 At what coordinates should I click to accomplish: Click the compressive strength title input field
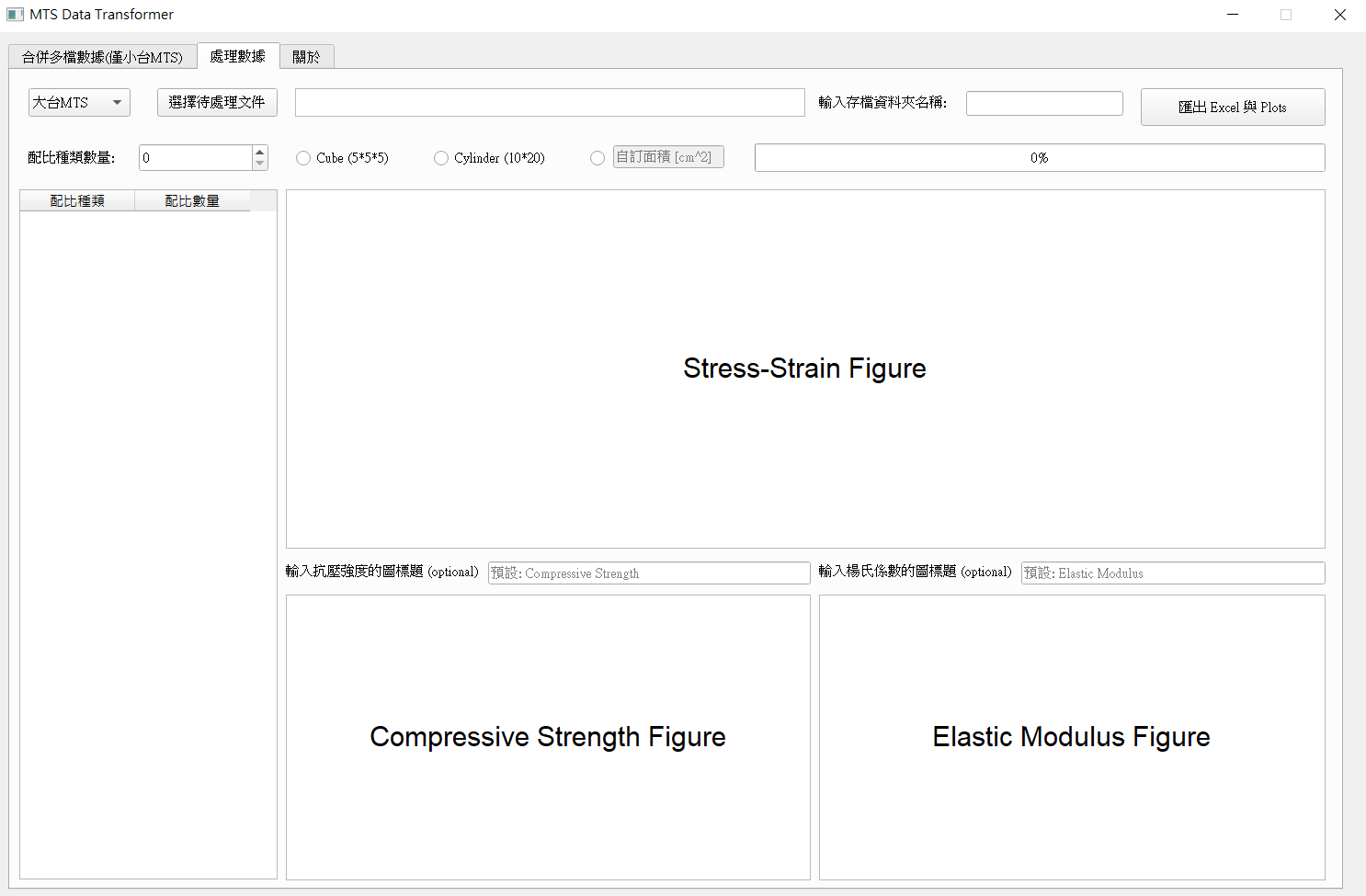point(649,573)
